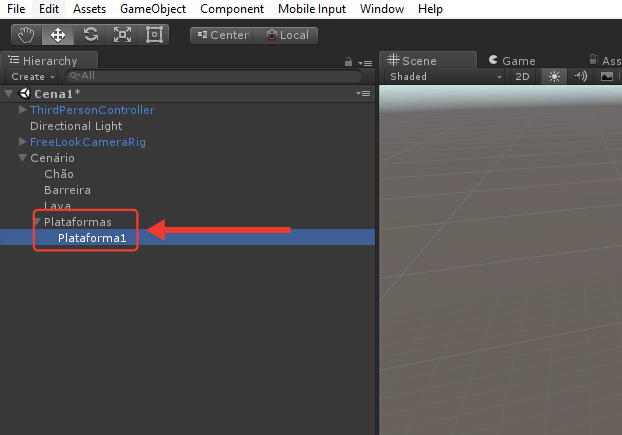Select FreeLookCameraRig in the Hierarchy
Viewport: 622px width, 435px height.
click(x=88, y=142)
